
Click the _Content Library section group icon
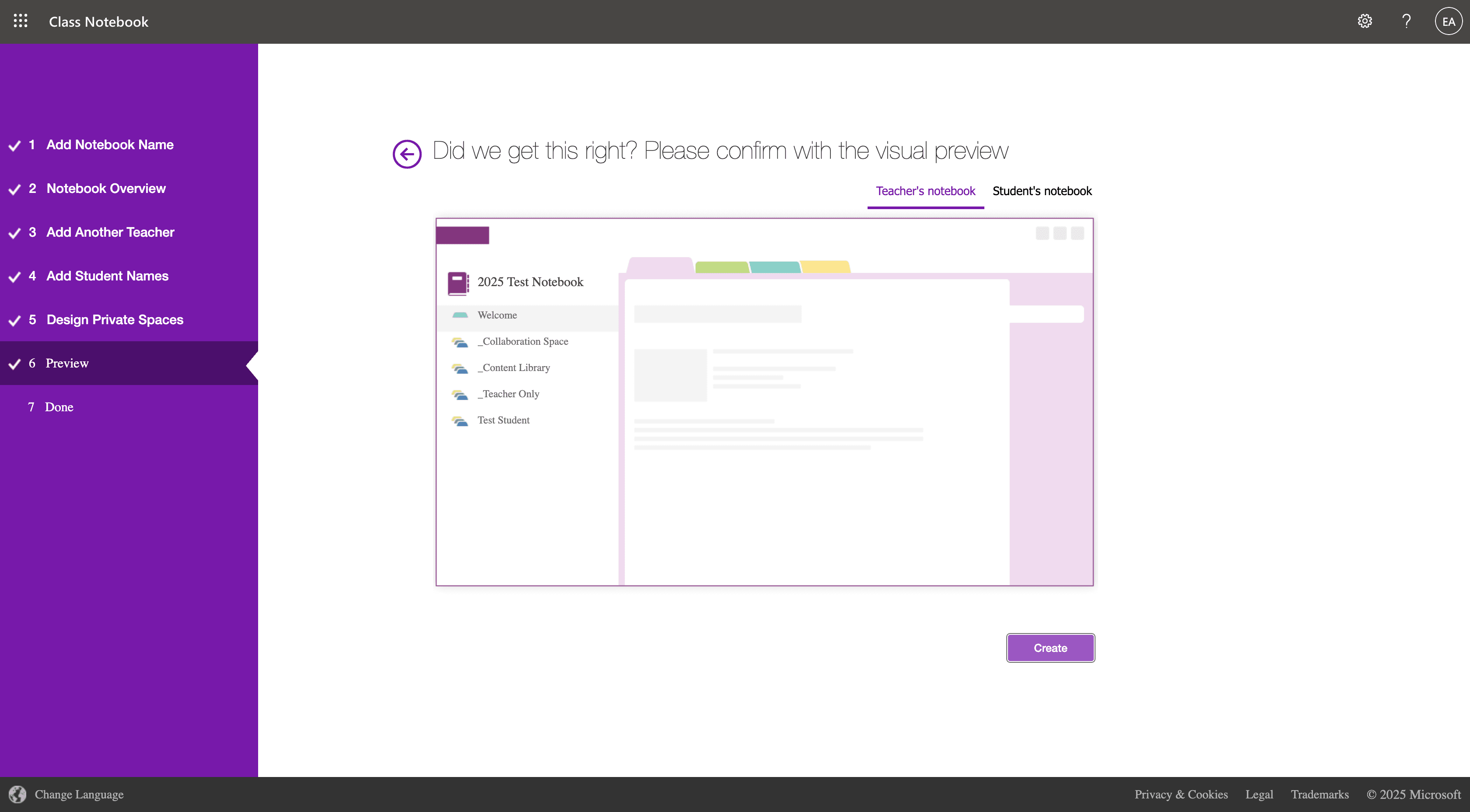point(460,368)
